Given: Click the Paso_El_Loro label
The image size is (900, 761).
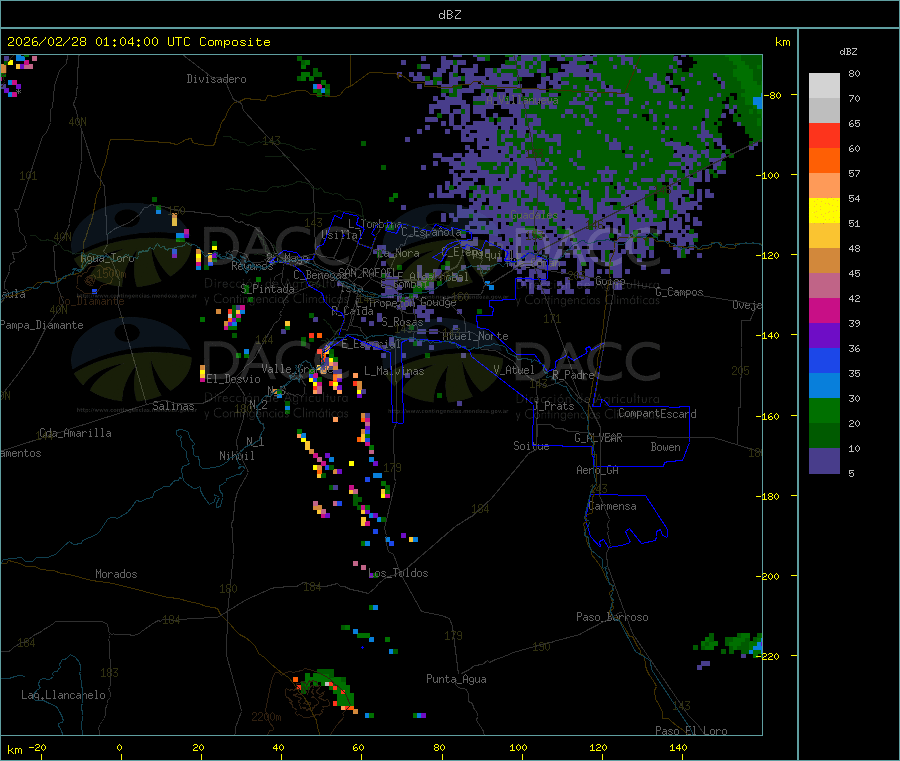Looking at the screenshot, I should click(x=691, y=731).
